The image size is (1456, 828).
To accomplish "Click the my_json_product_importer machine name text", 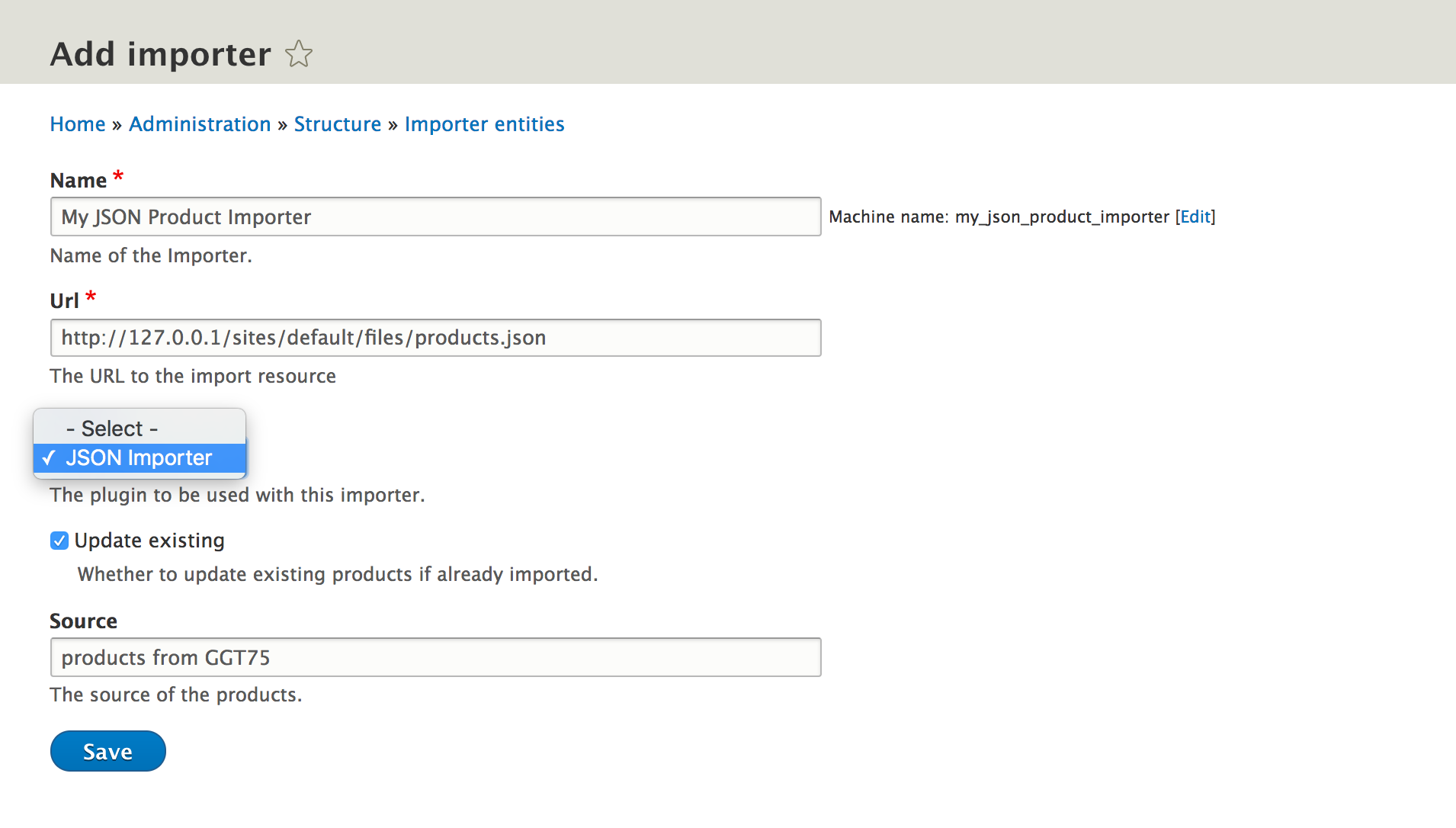I will click(1062, 217).
